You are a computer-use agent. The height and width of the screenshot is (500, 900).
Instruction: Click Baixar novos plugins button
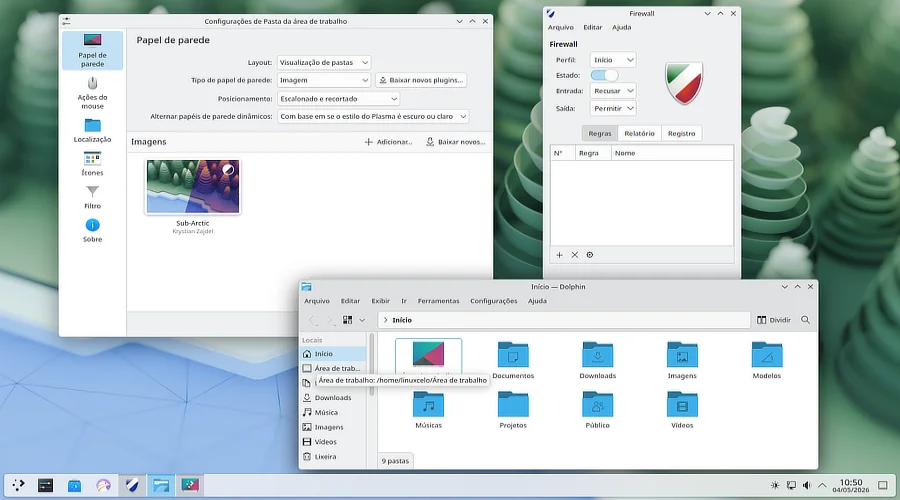421,80
